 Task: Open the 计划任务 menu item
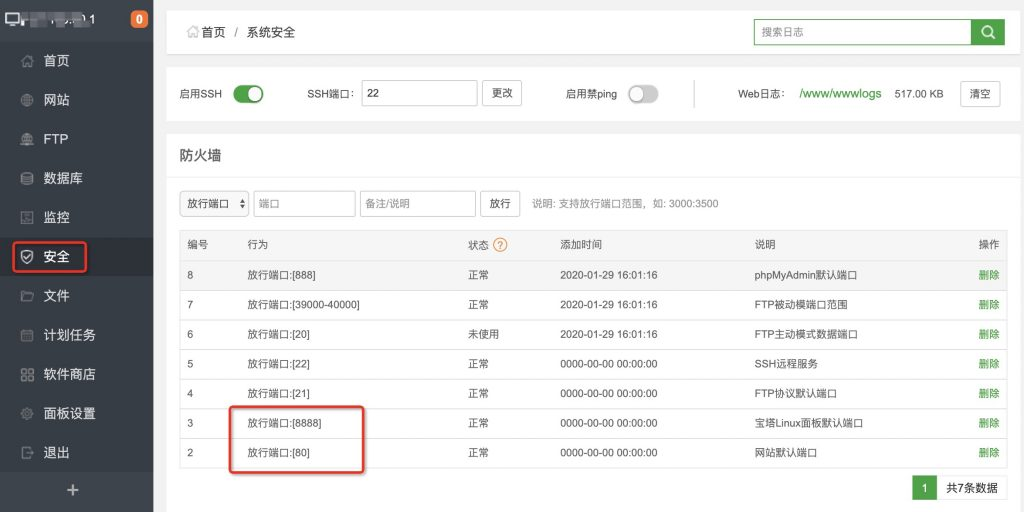[69, 335]
